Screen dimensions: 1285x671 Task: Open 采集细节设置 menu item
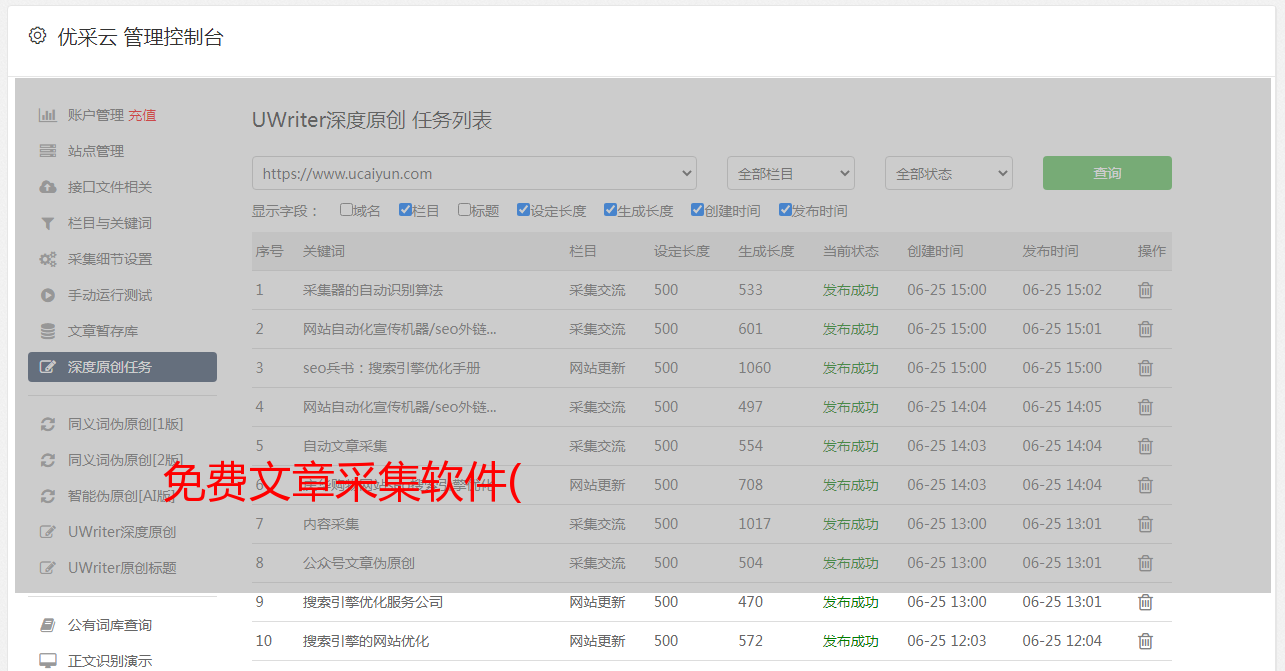pyautogui.click(x=110, y=259)
